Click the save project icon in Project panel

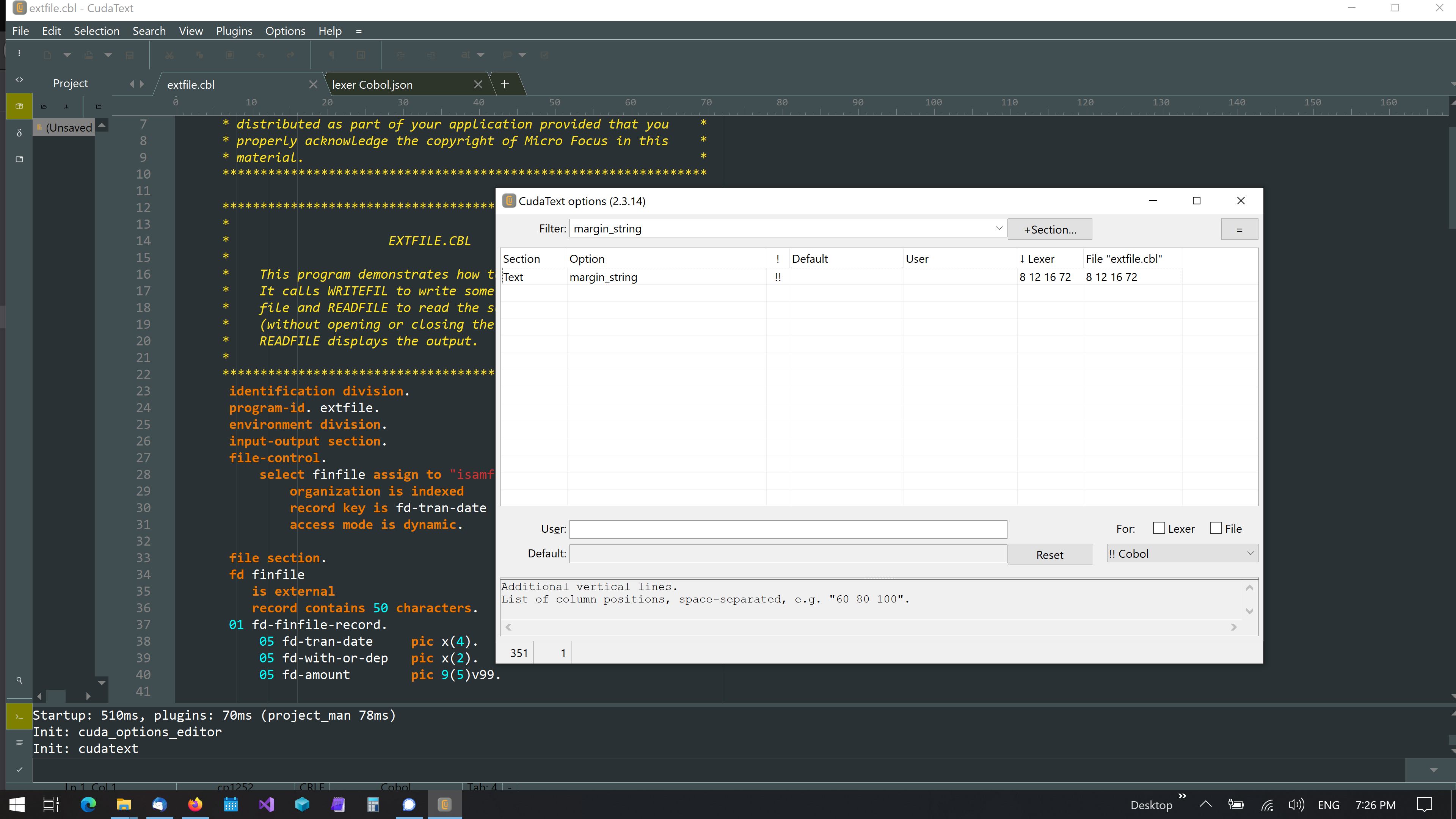[66, 107]
